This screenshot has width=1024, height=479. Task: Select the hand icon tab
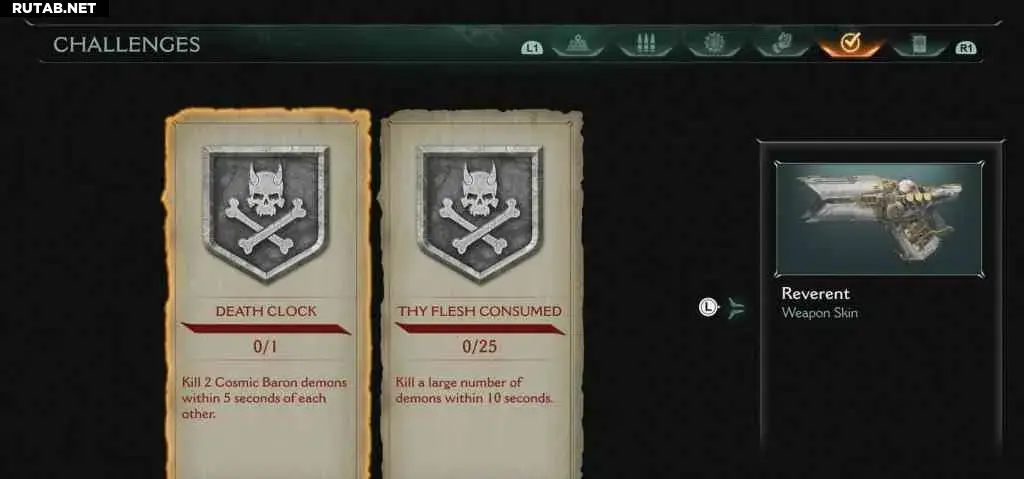coord(782,44)
